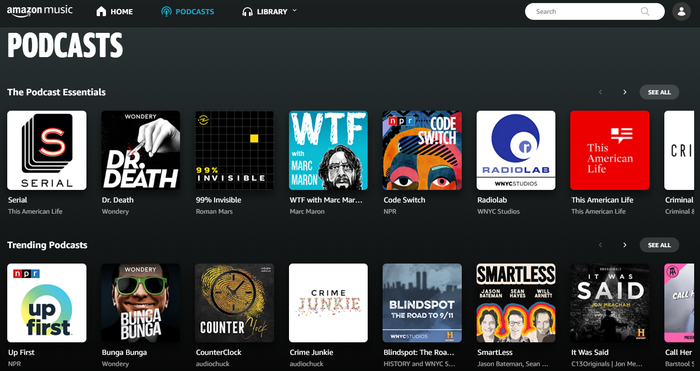Open the 99% Invisible cover art
This screenshot has height=371, width=700.
(234, 150)
